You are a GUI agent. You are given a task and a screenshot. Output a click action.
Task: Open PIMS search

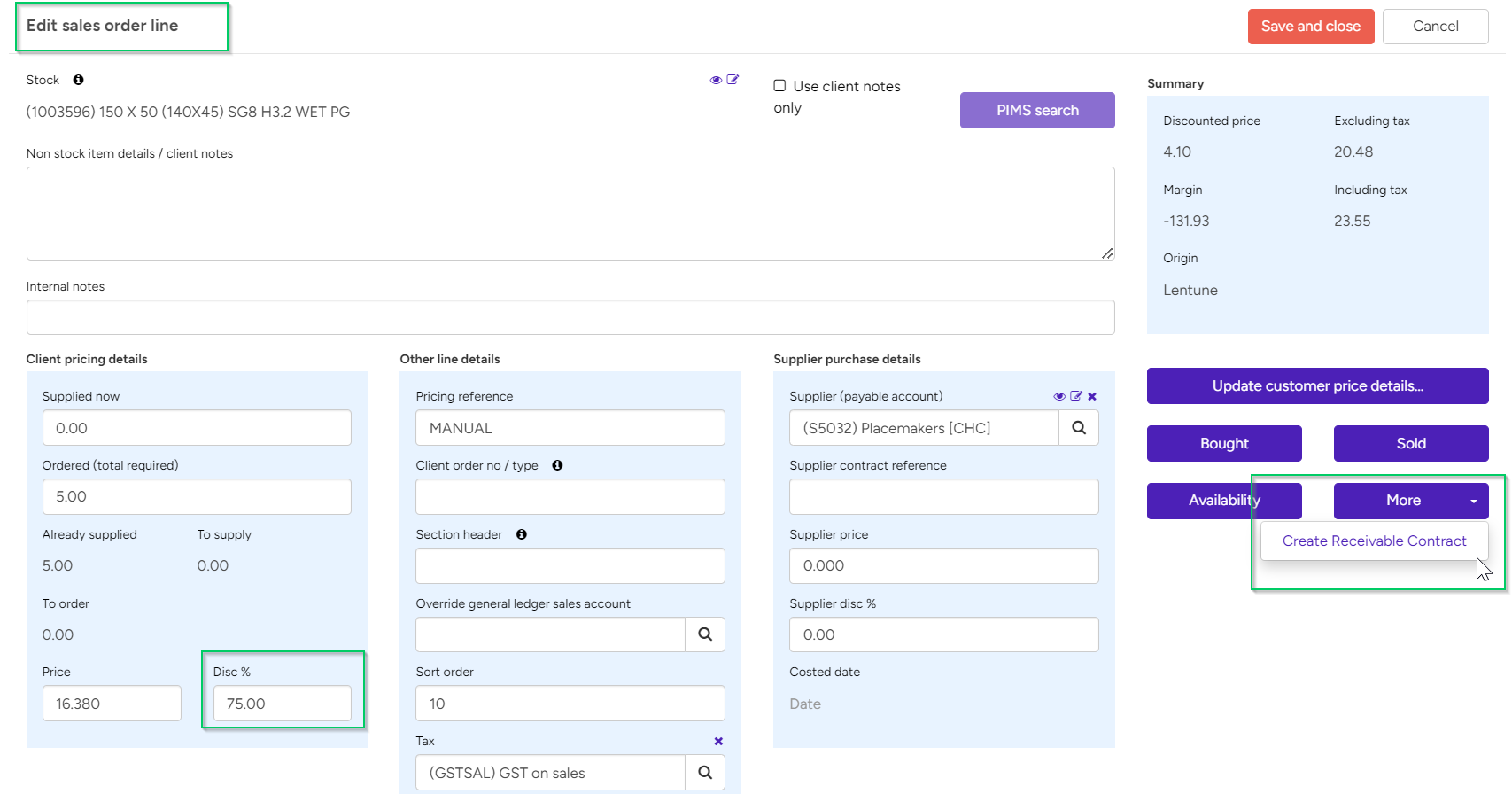point(1037,111)
